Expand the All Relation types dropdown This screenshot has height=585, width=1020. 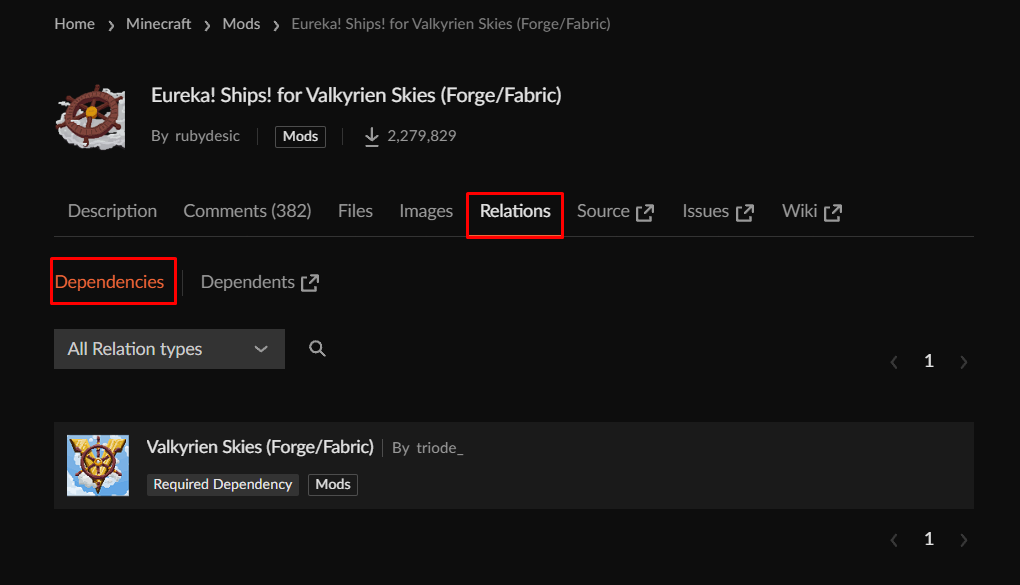[169, 349]
